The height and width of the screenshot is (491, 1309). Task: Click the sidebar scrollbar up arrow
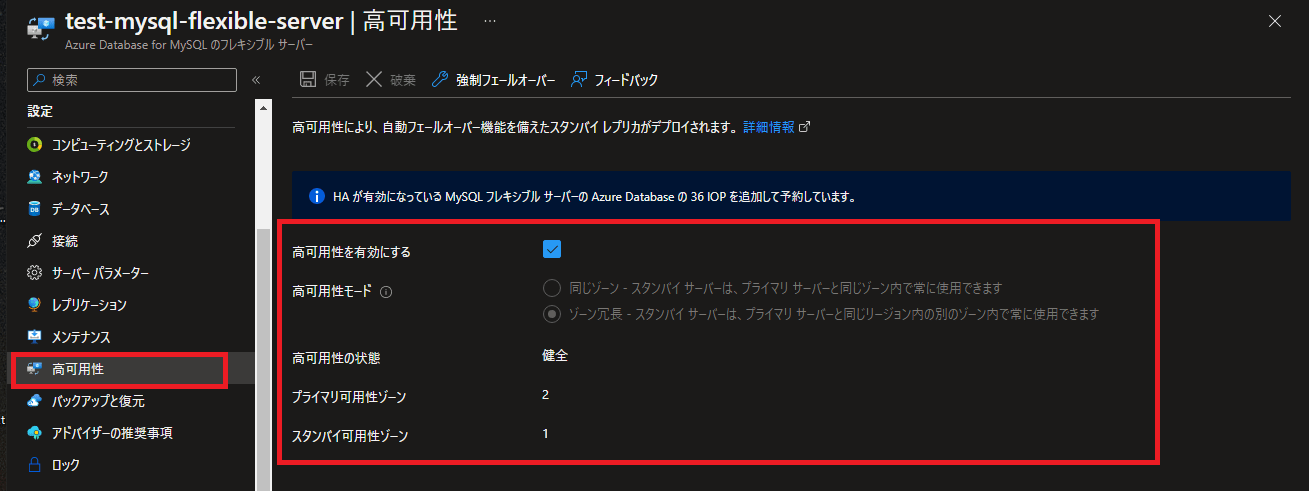(x=264, y=107)
